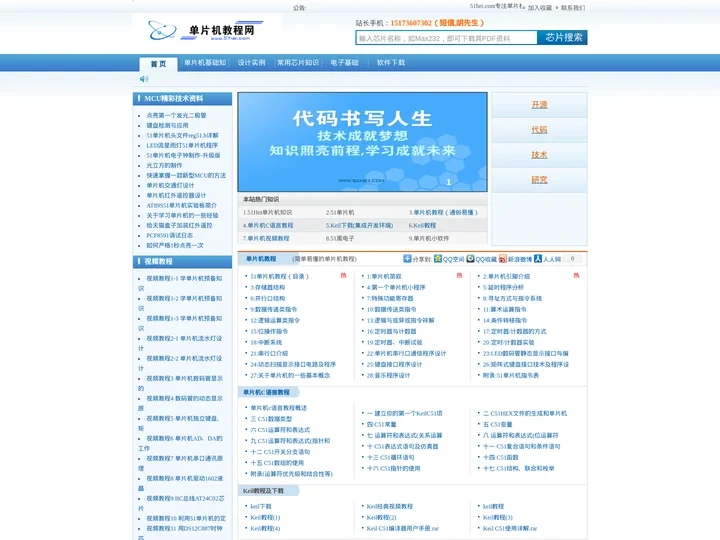Open the 单片机基础知识 navigation tab
This screenshot has height=540, width=720.
(x=205, y=62)
